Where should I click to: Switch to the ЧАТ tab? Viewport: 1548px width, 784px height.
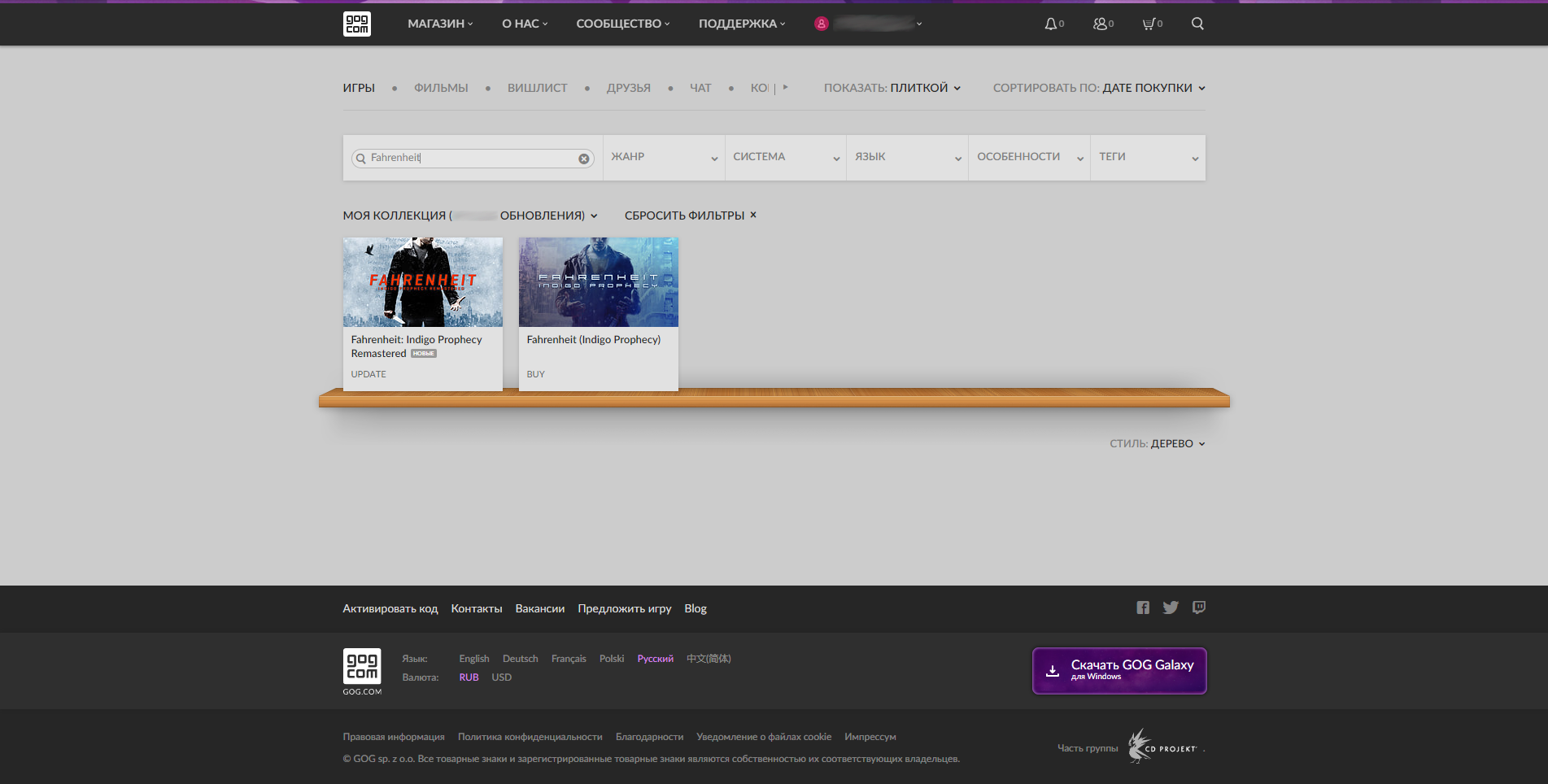(700, 88)
